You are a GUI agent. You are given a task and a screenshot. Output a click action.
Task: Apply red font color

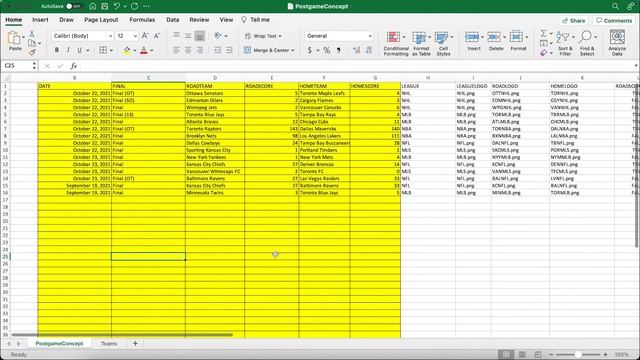pos(144,50)
